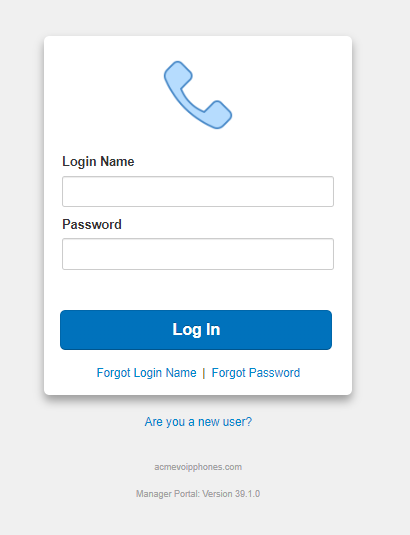The height and width of the screenshot is (535, 410).
Task: Open the Forgot Password link
Action: 256,373
